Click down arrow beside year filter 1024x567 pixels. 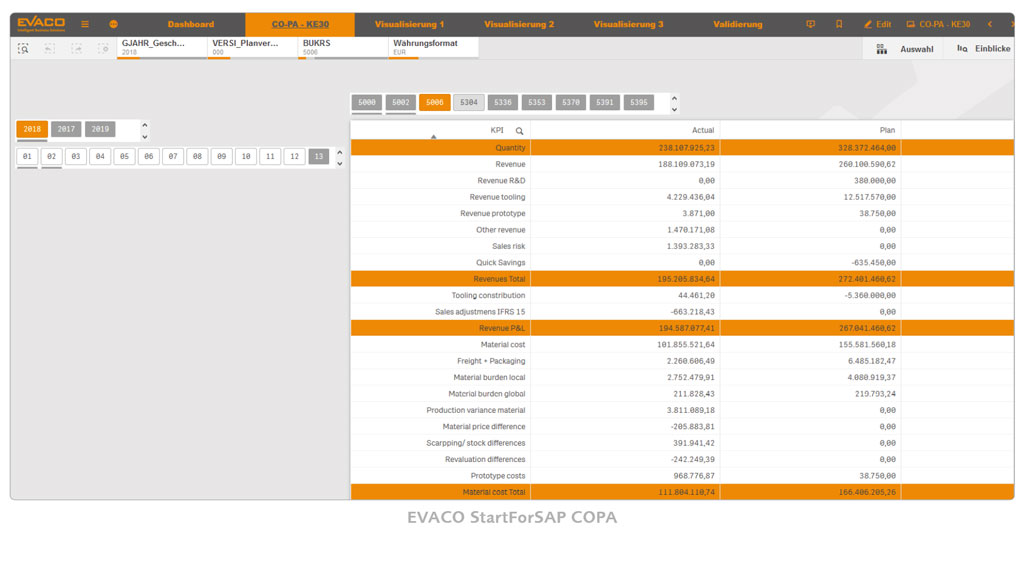[145, 137]
